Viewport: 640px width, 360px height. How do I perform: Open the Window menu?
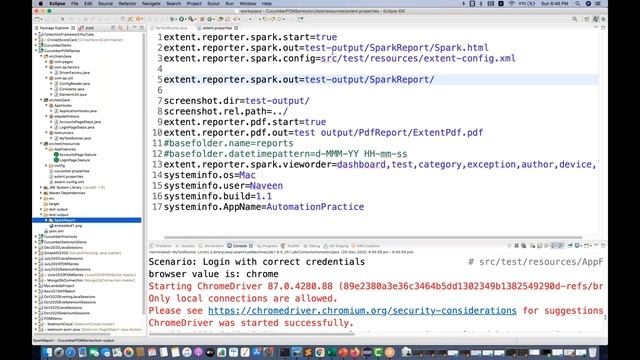[x=248, y=3]
